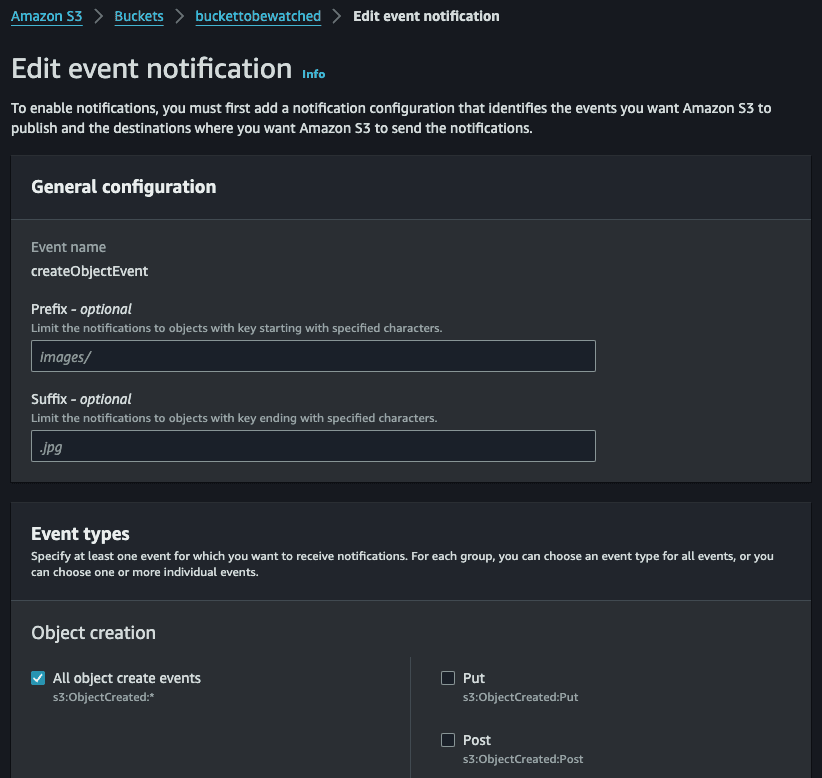Navigate to Buckets via breadcrumb
Image resolution: width=822 pixels, height=778 pixels.
[x=138, y=16]
